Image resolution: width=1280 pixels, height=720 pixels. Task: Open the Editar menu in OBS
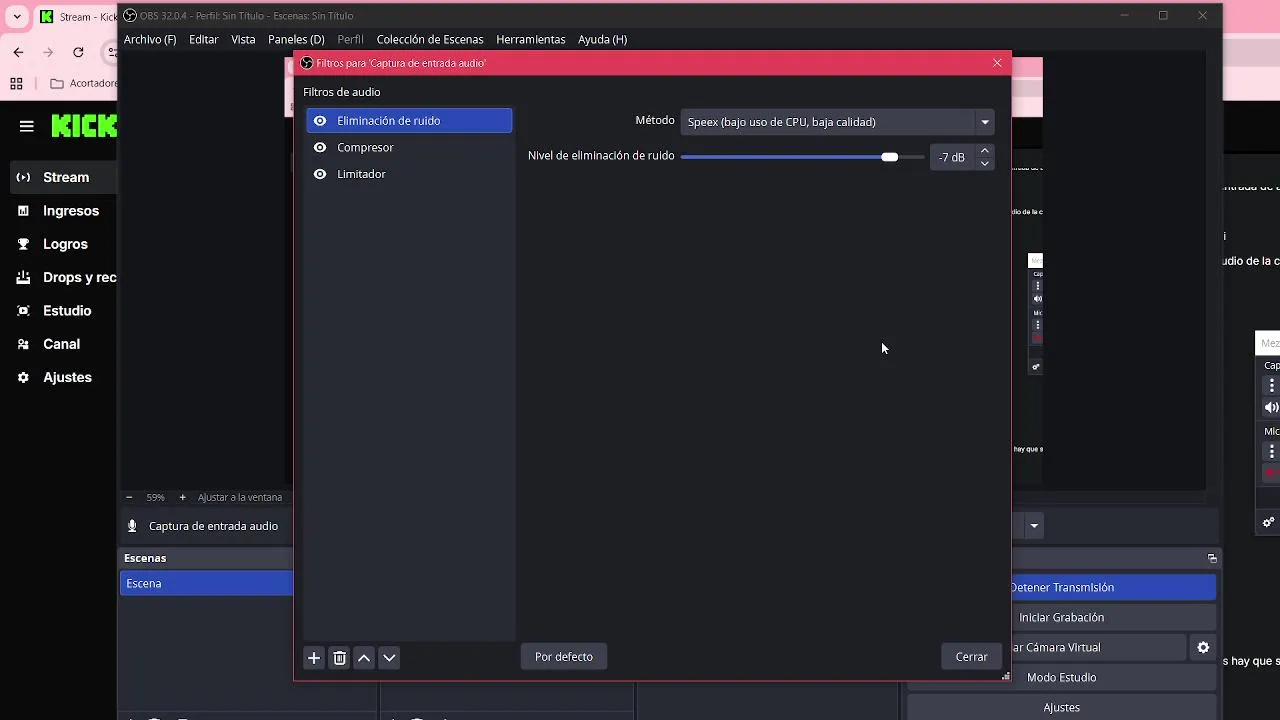(x=204, y=39)
